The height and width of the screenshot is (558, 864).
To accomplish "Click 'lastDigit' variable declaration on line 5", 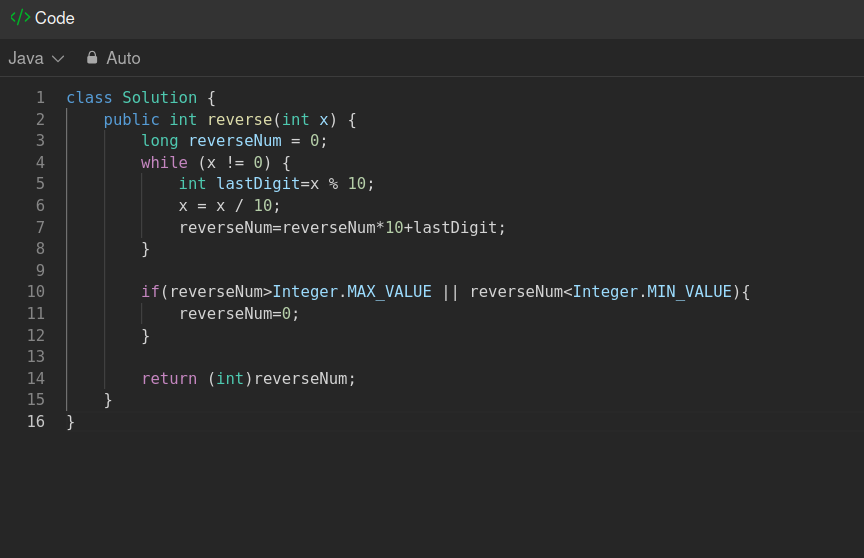I will click(x=258, y=183).
